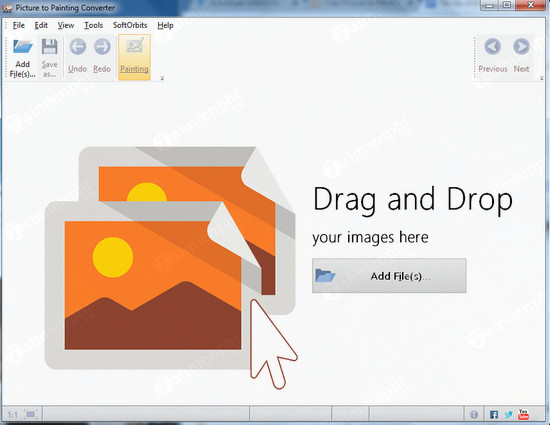Open the View menu
Image resolution: width=550 pixels, height=425 pixels.
point(66,25)
